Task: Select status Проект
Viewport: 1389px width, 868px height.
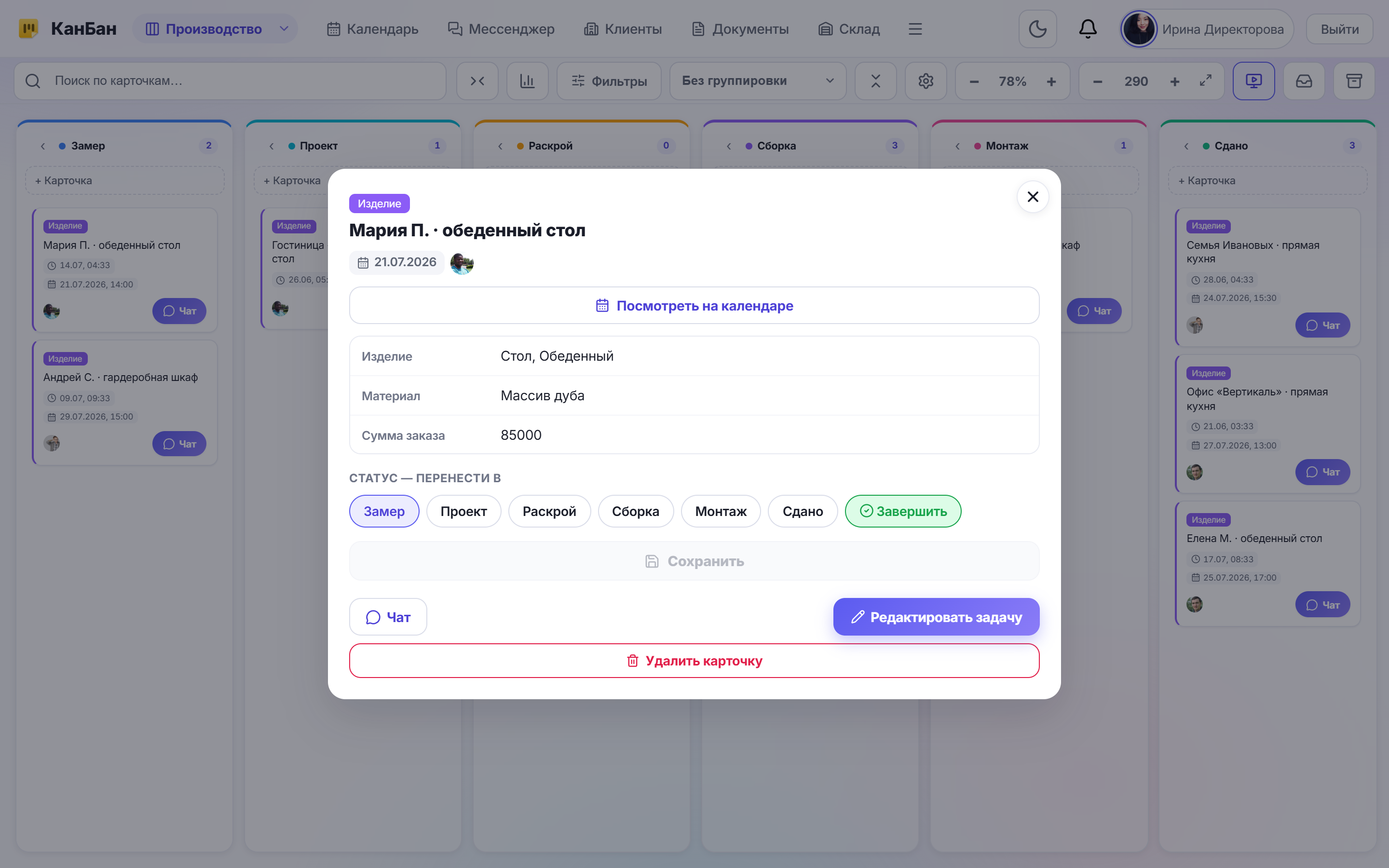Action: pos(463,511)
